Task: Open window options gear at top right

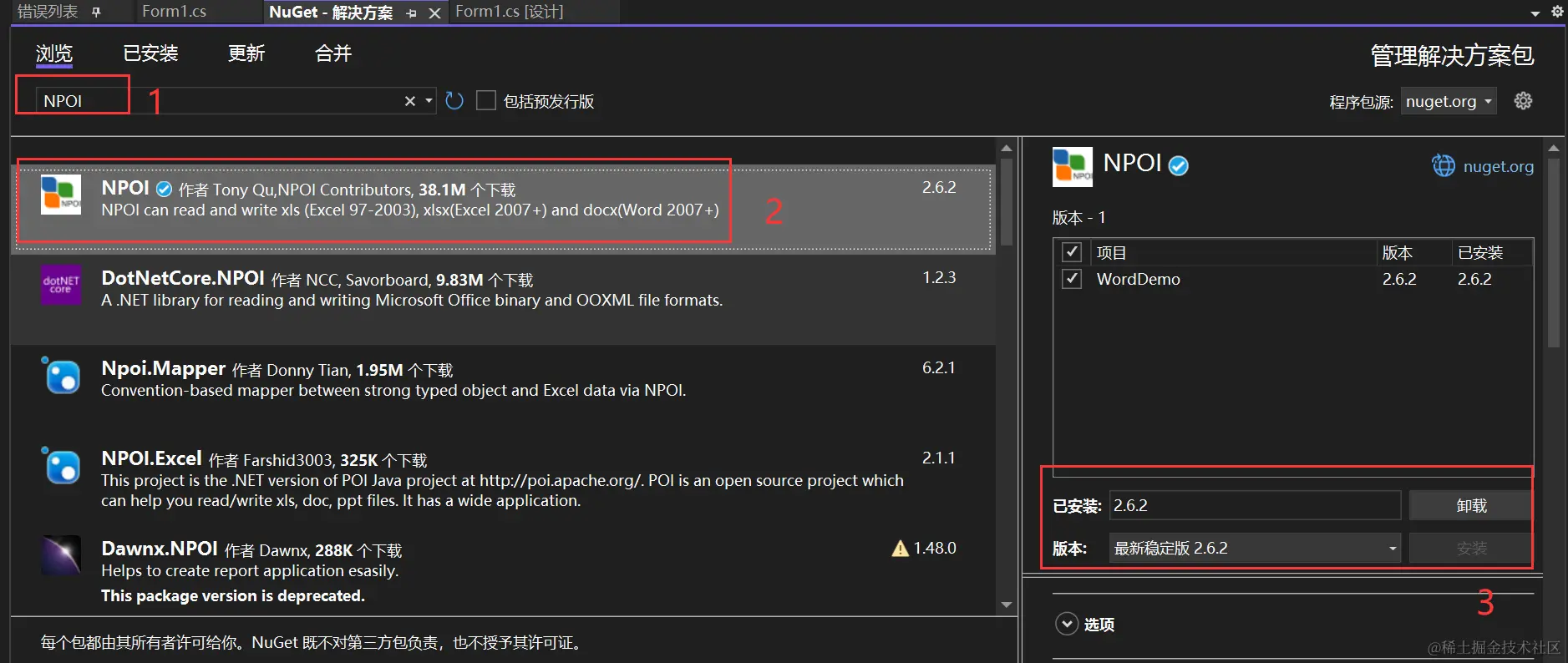Action: point(1557,12)
